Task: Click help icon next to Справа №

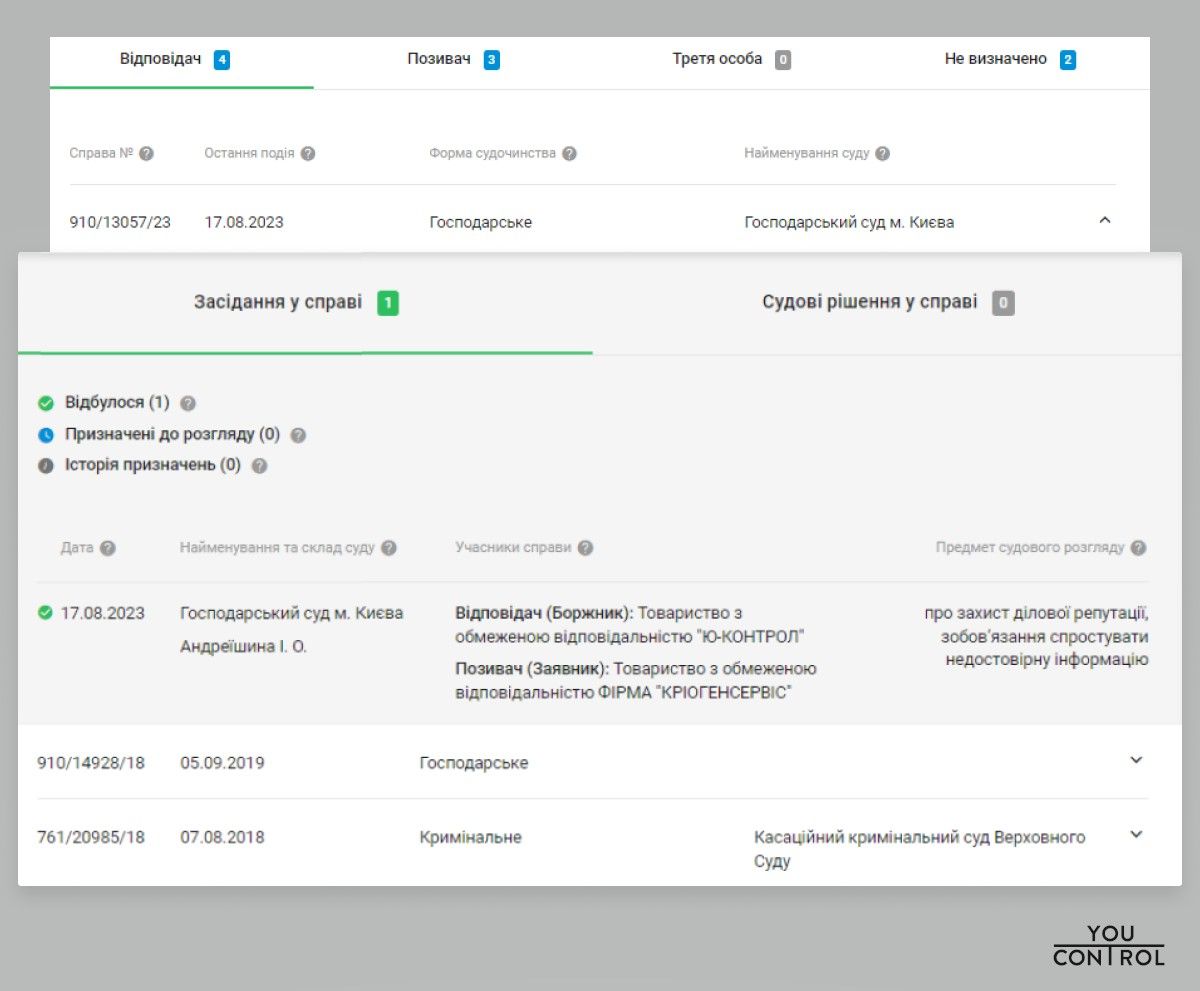Action: (147, 154)
